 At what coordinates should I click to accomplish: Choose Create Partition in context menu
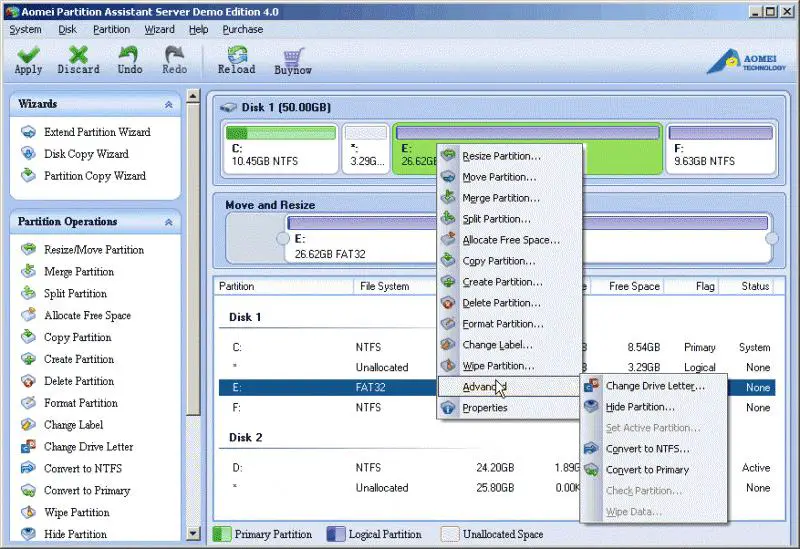tap(510, 282)
